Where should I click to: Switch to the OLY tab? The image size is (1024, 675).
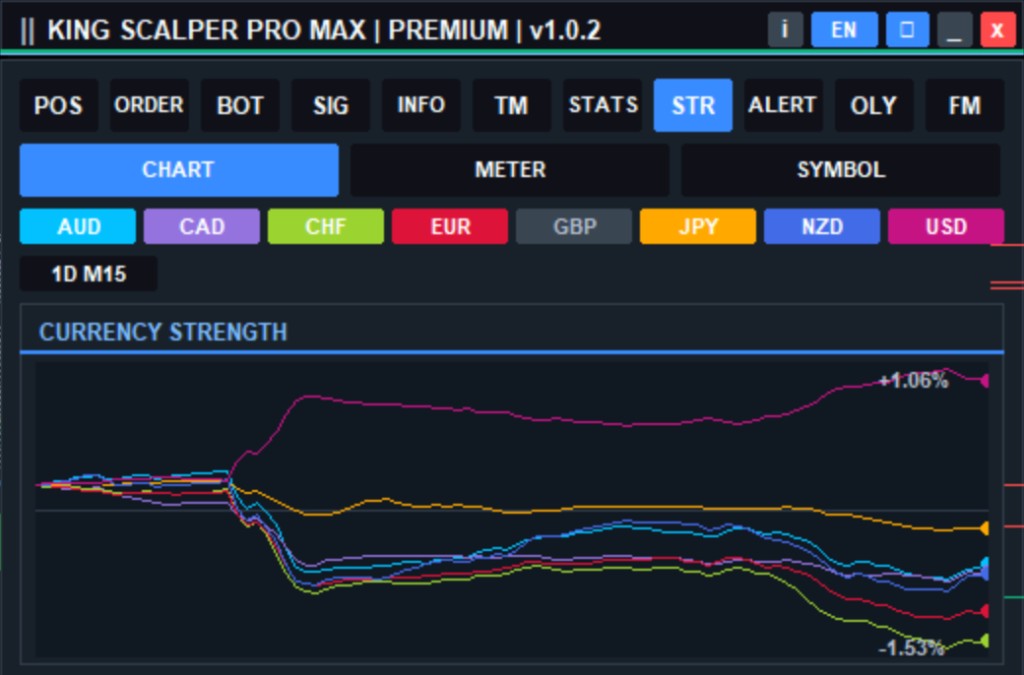click(x=874, y=105)
